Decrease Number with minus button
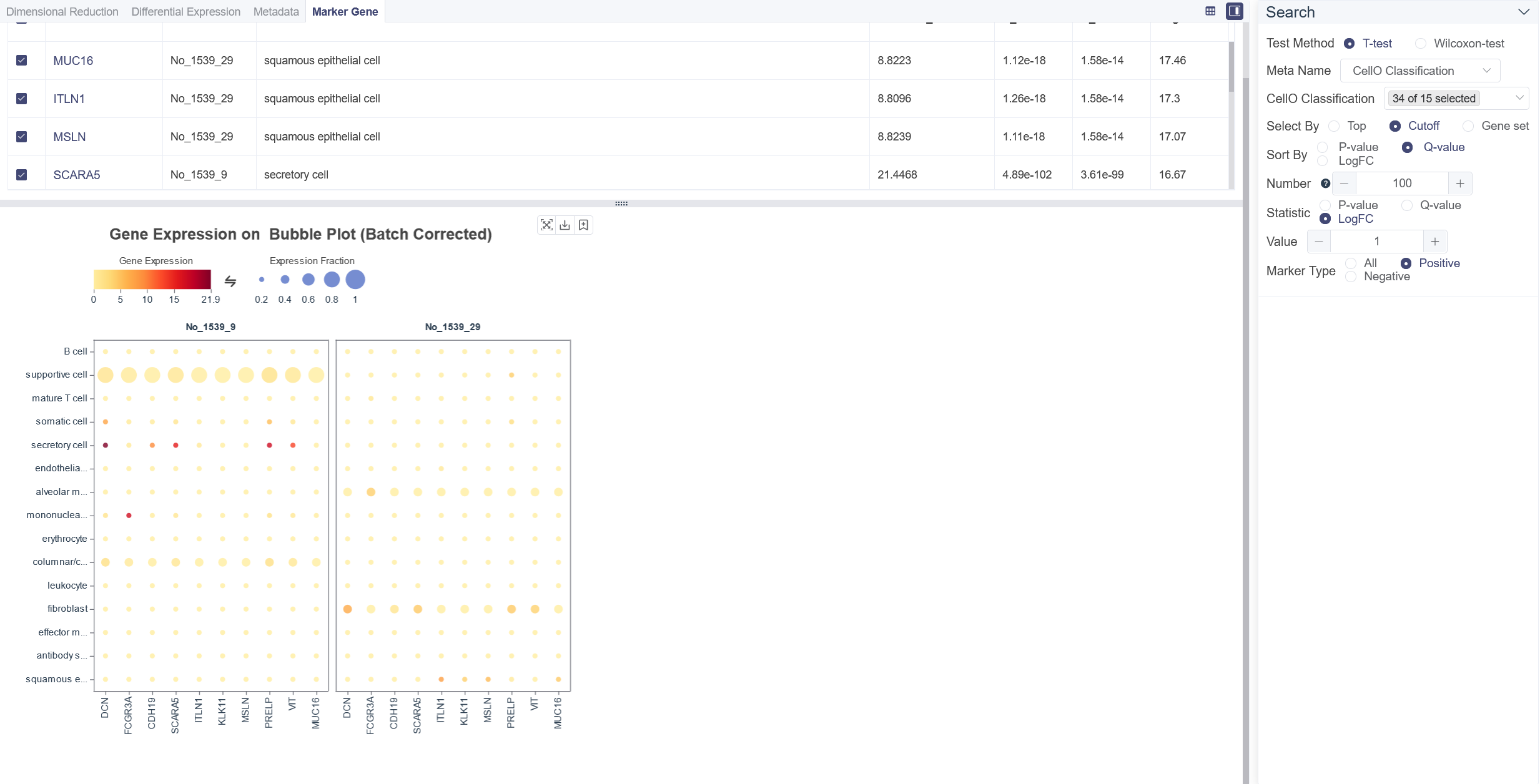The image size is (1540, 784). (x=1344, y=184)
